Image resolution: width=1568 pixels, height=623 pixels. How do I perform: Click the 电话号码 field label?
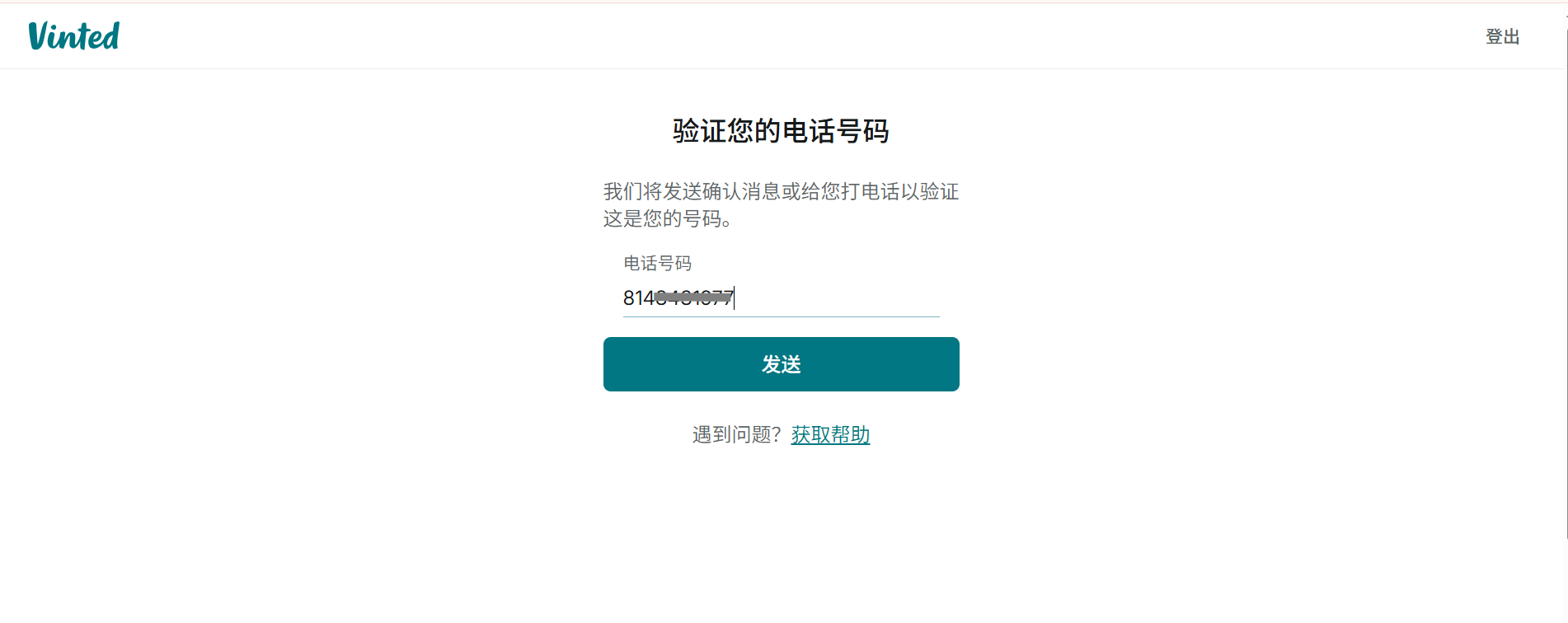coord(657,263)
